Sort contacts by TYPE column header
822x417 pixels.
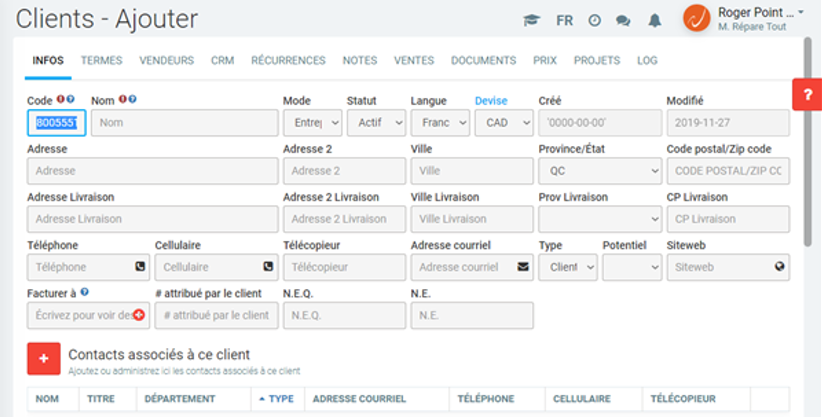point(275,399)
